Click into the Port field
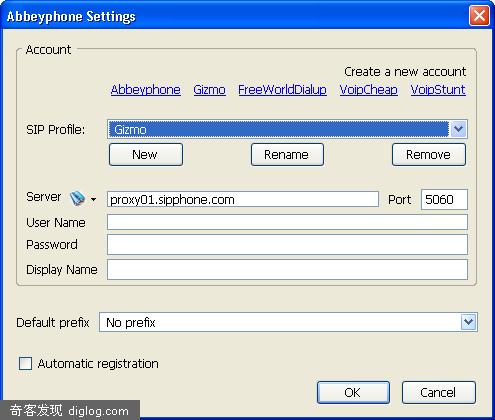 (444, 199)
